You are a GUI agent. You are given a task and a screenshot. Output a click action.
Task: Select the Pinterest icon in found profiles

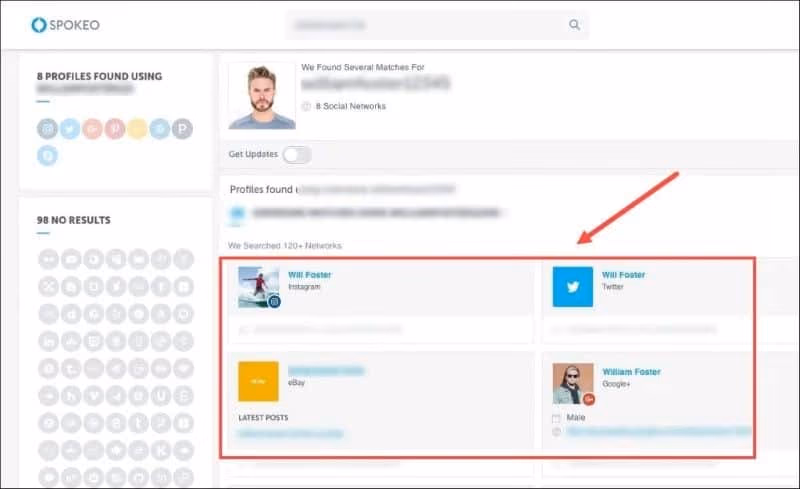(x=115, y=129)
